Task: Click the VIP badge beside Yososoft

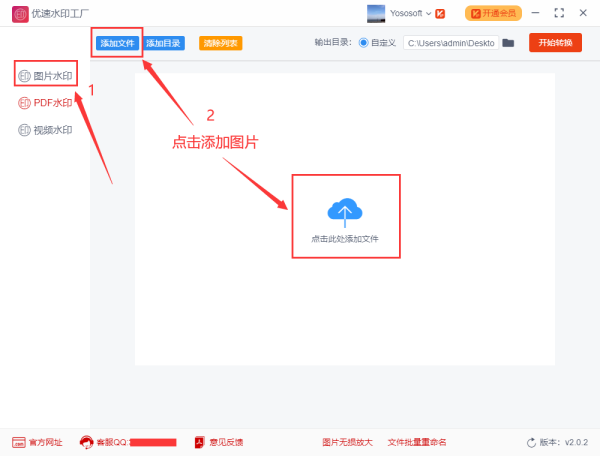Action: point(440,14)
